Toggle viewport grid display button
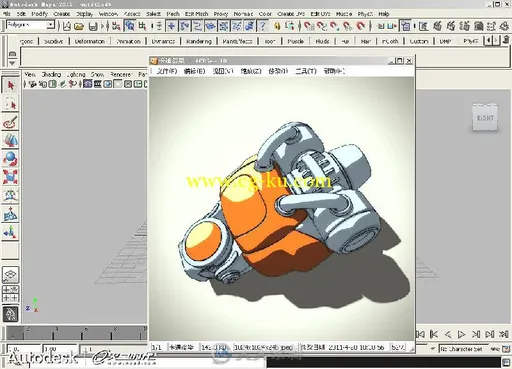Image resolution: width=512 pixels, height=369 pixels. (x=88, y=84)
